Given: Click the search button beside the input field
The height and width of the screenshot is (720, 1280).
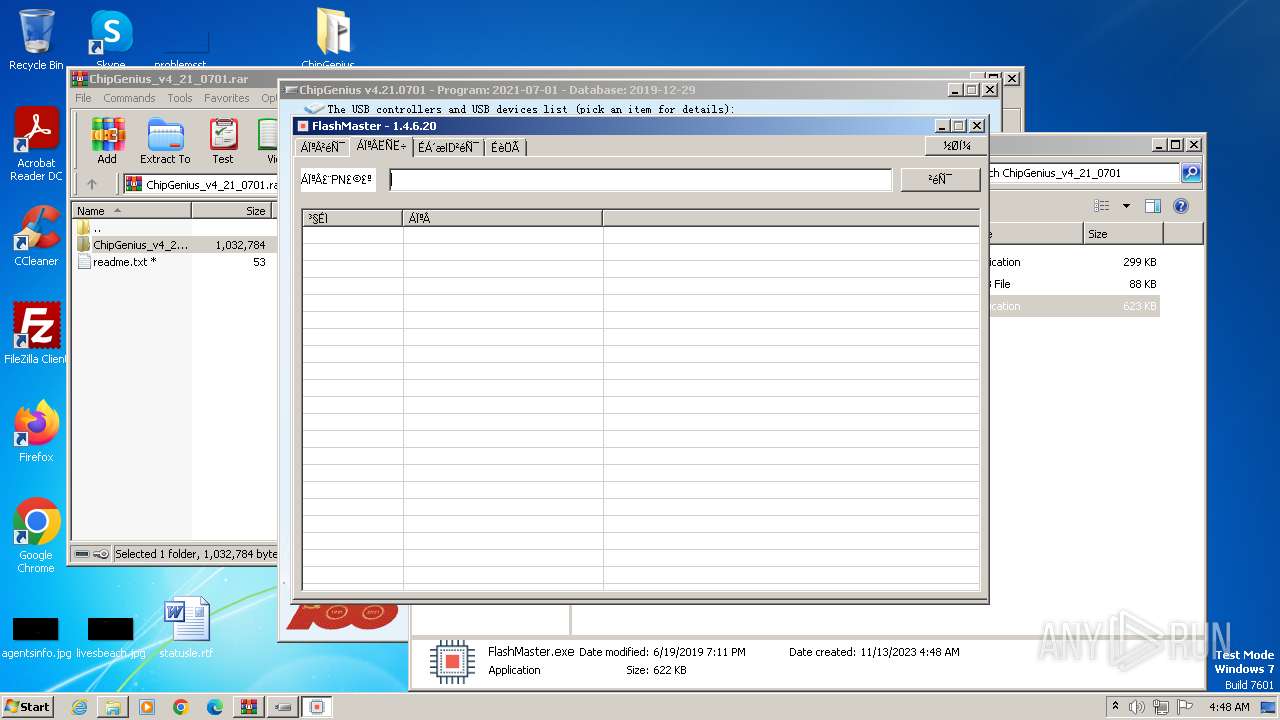Looking at the screenshot, I should (940, 179).
